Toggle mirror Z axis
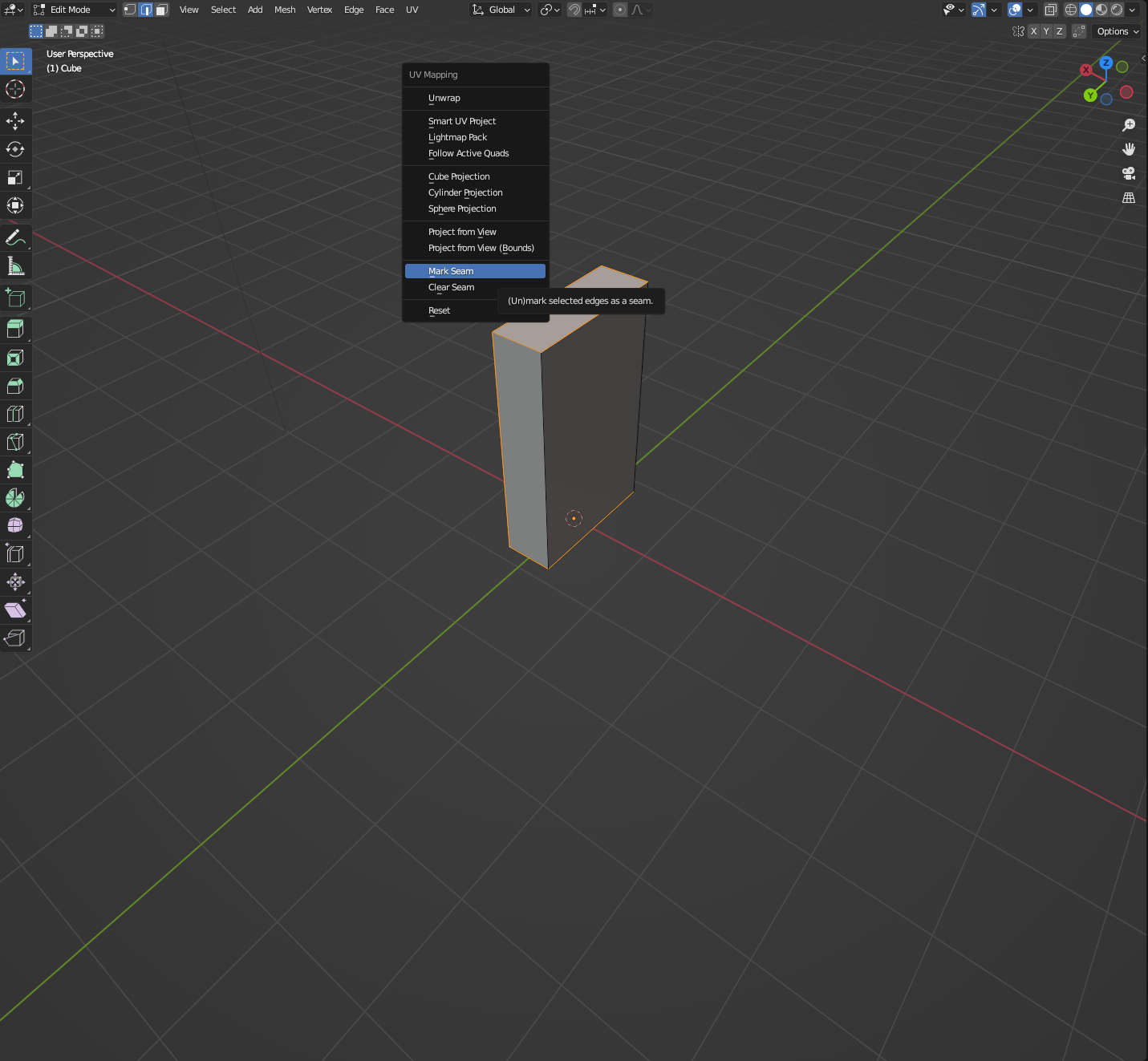This screenshot has width=1148, height=1061. (x=1059, y=31)
